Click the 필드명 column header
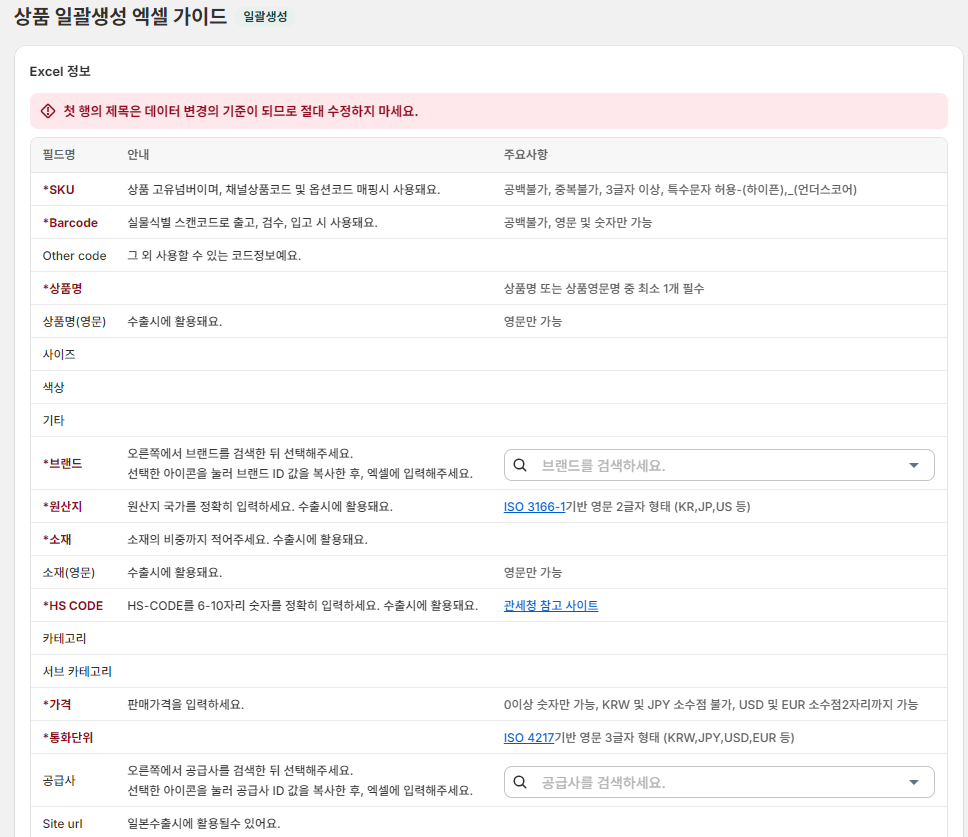968x837 pixels. 59,154
